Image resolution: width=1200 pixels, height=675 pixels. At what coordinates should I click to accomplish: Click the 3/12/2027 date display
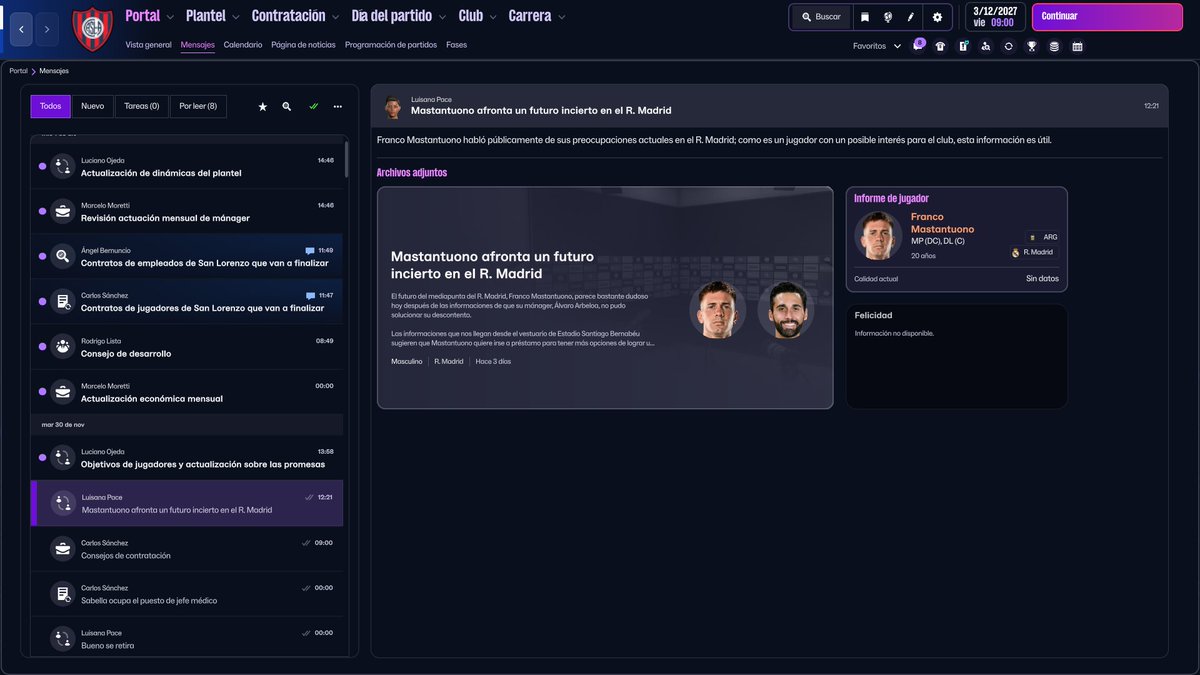click(995, 17)
